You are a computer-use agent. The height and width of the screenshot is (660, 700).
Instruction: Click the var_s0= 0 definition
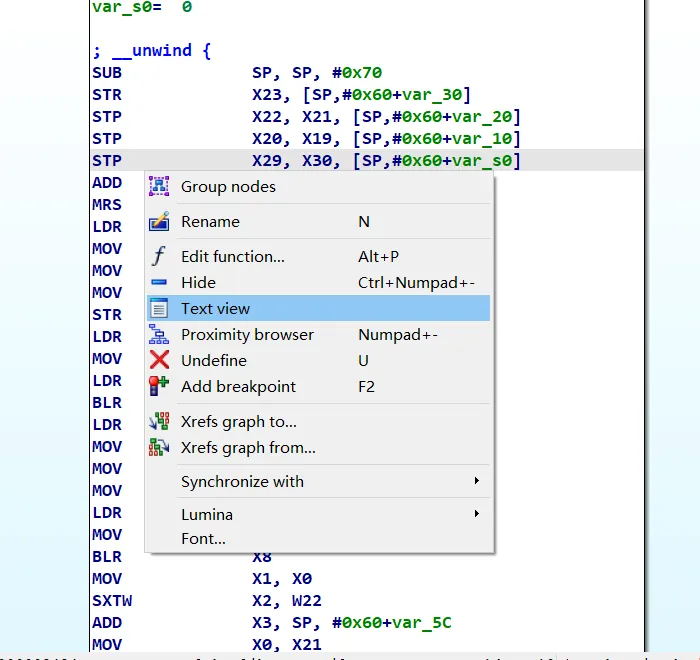(142, 7)
